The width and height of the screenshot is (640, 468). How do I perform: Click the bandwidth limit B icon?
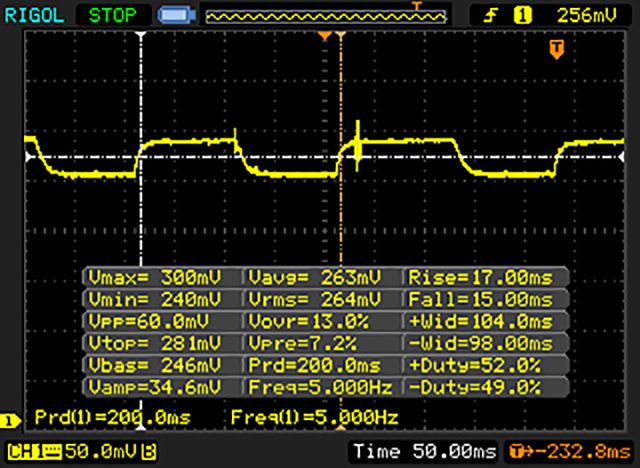149,452
